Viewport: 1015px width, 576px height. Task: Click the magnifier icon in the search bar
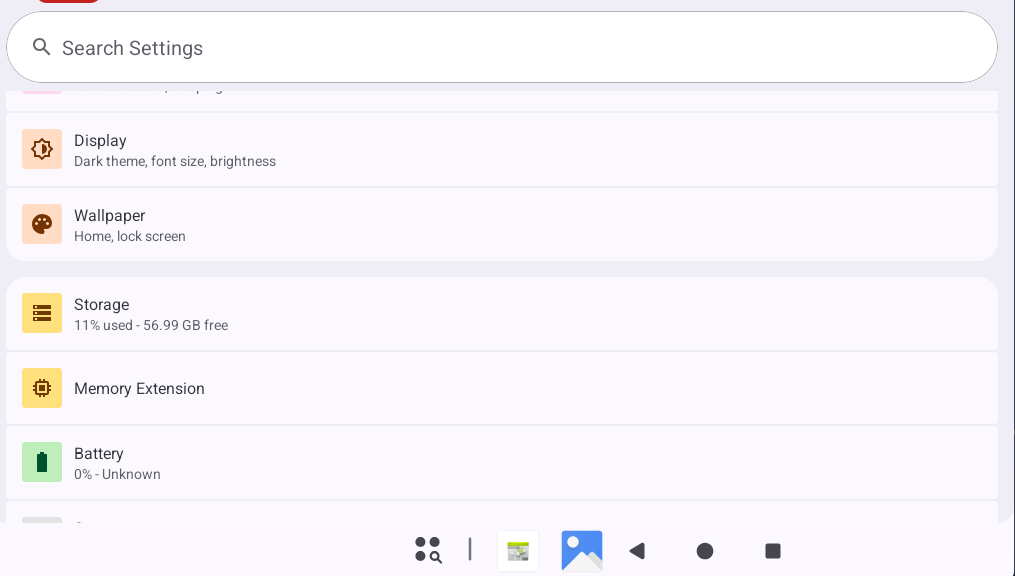point(41,47)
